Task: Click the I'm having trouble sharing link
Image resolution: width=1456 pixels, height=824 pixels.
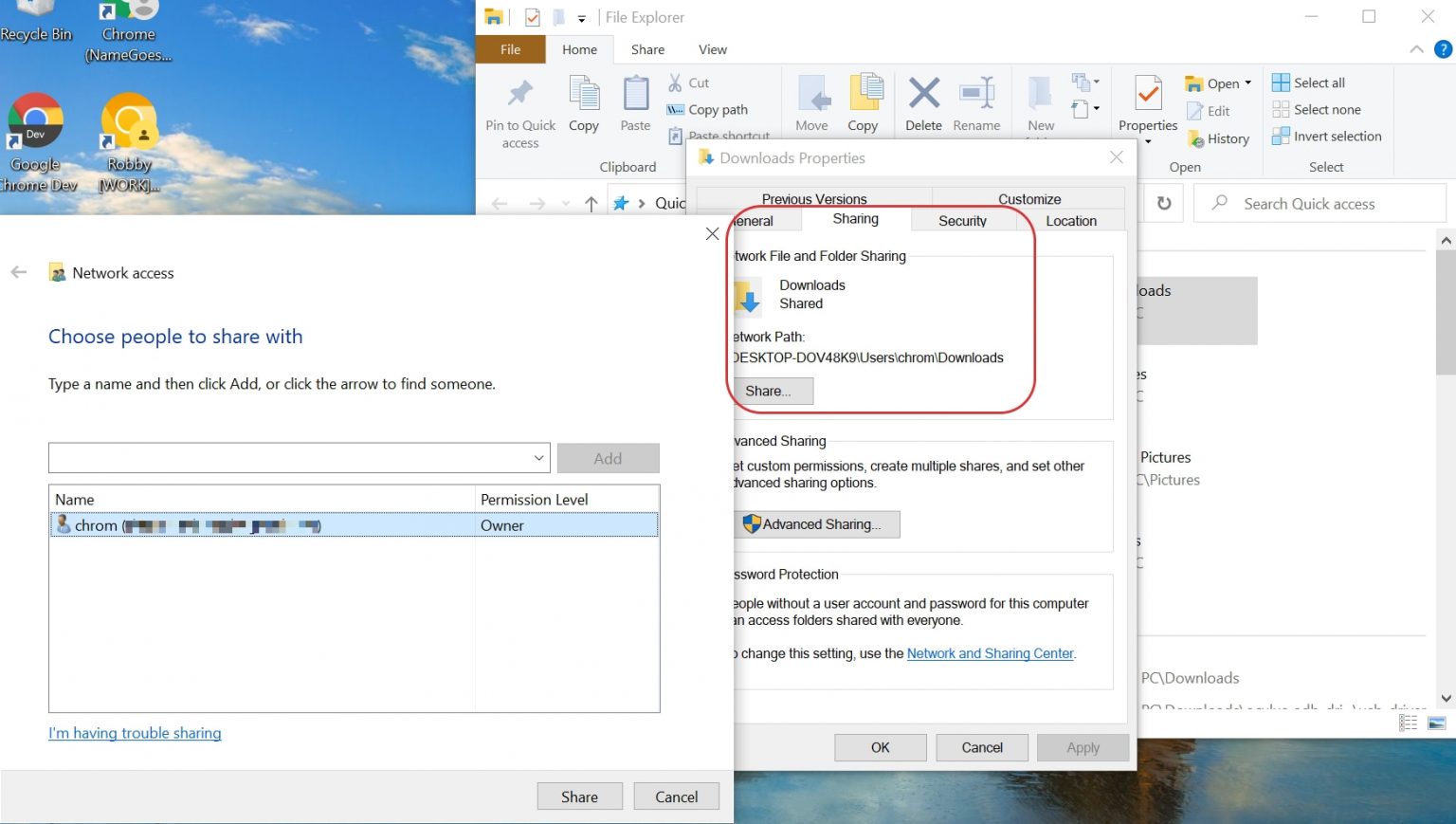Action: [135, 733]
